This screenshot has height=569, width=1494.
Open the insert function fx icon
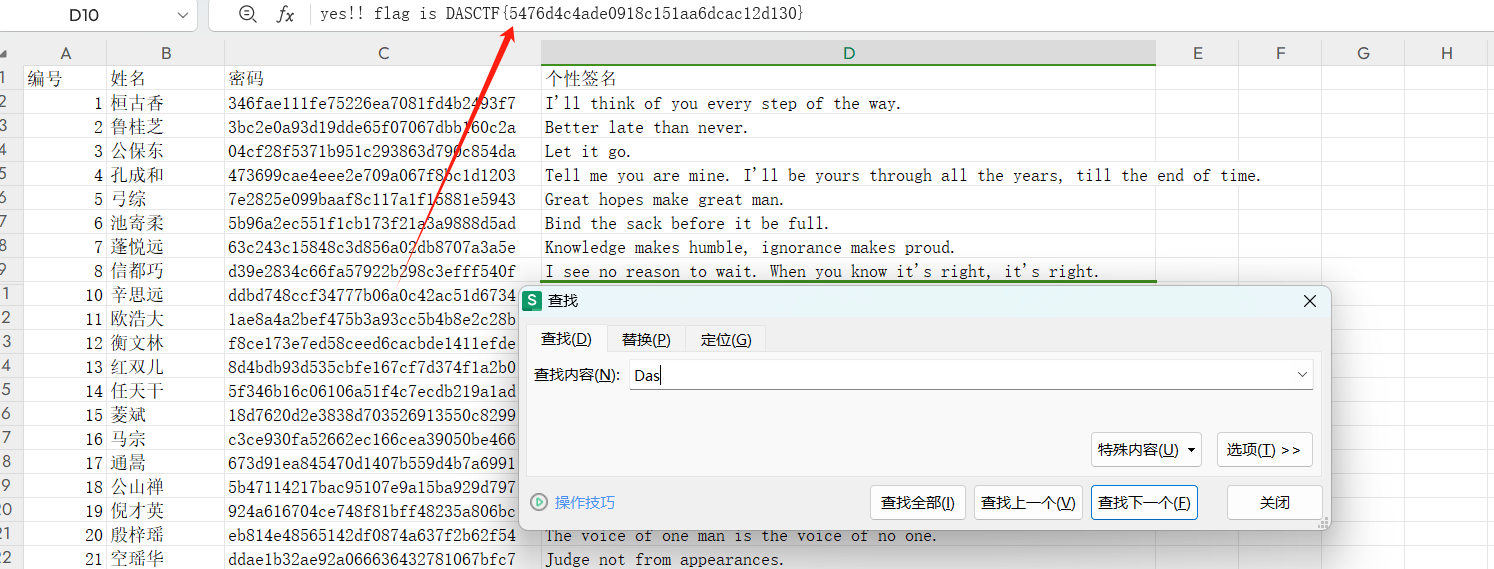click(285, 14)
